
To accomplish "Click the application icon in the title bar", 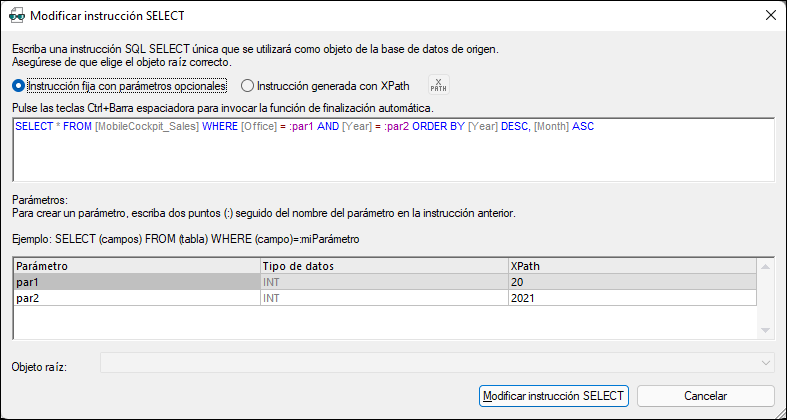I will tap(16, 15).
